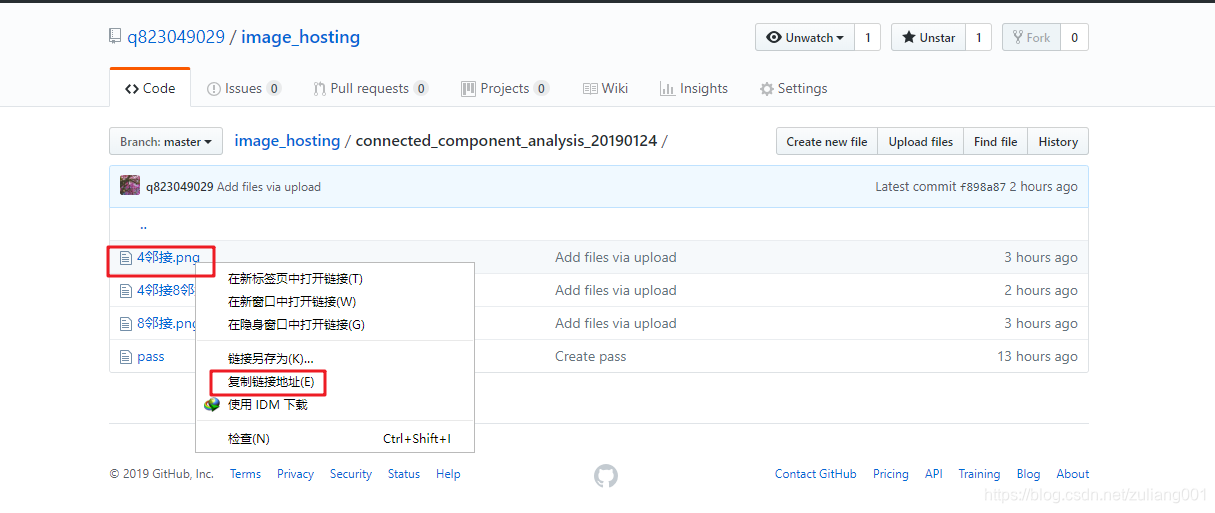Open latest commit hash f898a87
The image size is (1215, 513).
tap(983, 187)
